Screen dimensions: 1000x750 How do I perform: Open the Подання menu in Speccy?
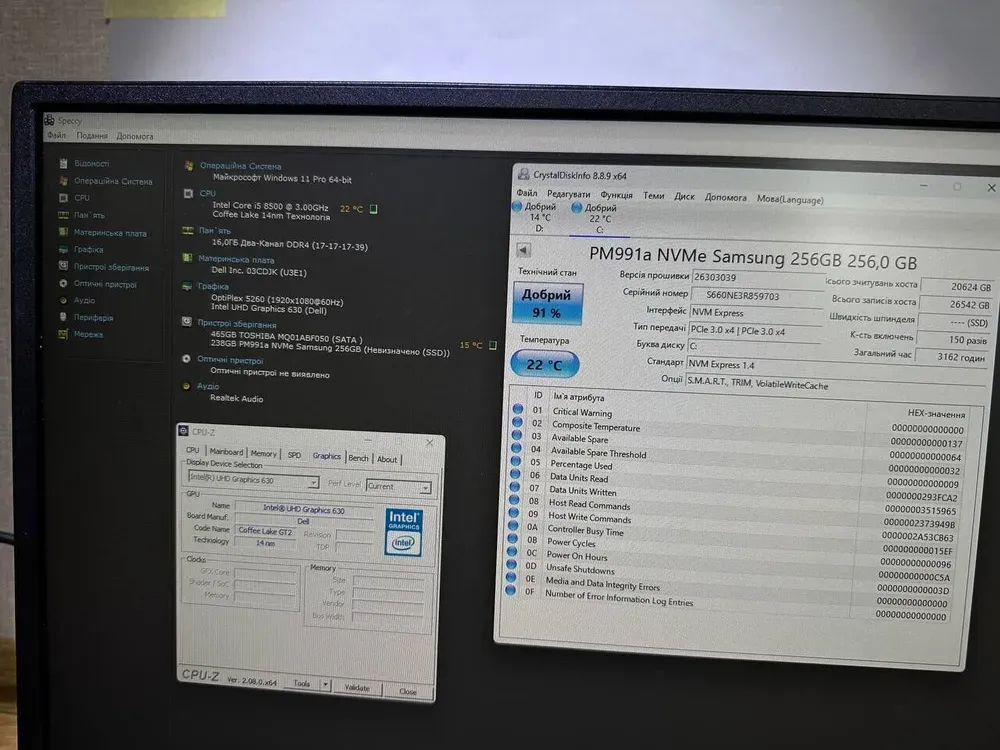pos(92,136)
